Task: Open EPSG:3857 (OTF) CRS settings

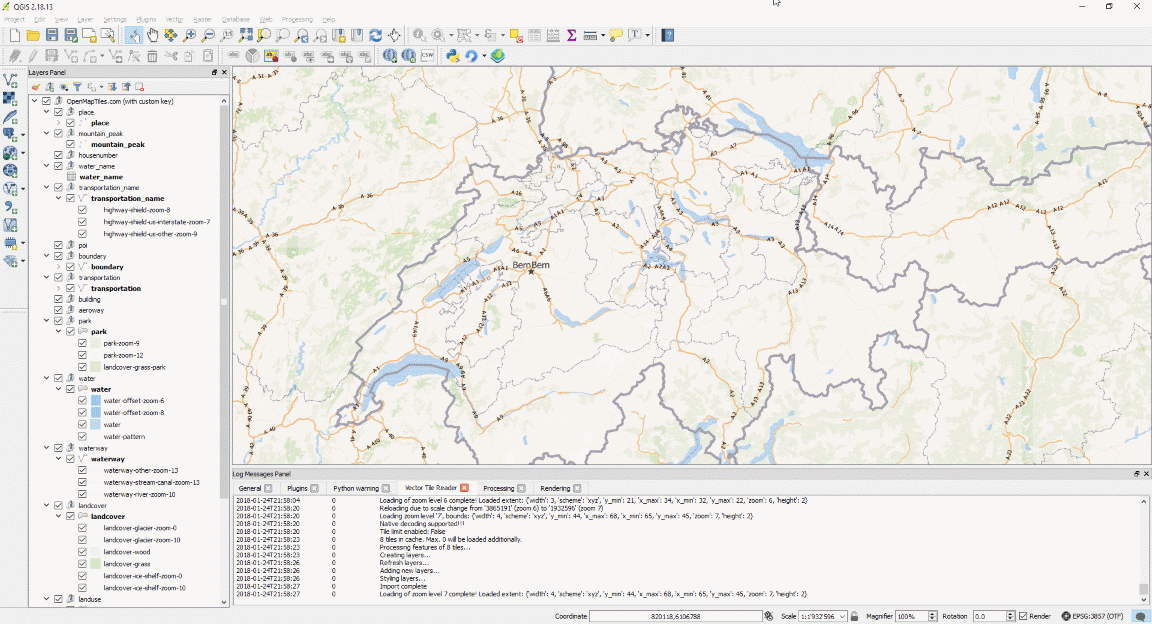Action: [1092, 616]
